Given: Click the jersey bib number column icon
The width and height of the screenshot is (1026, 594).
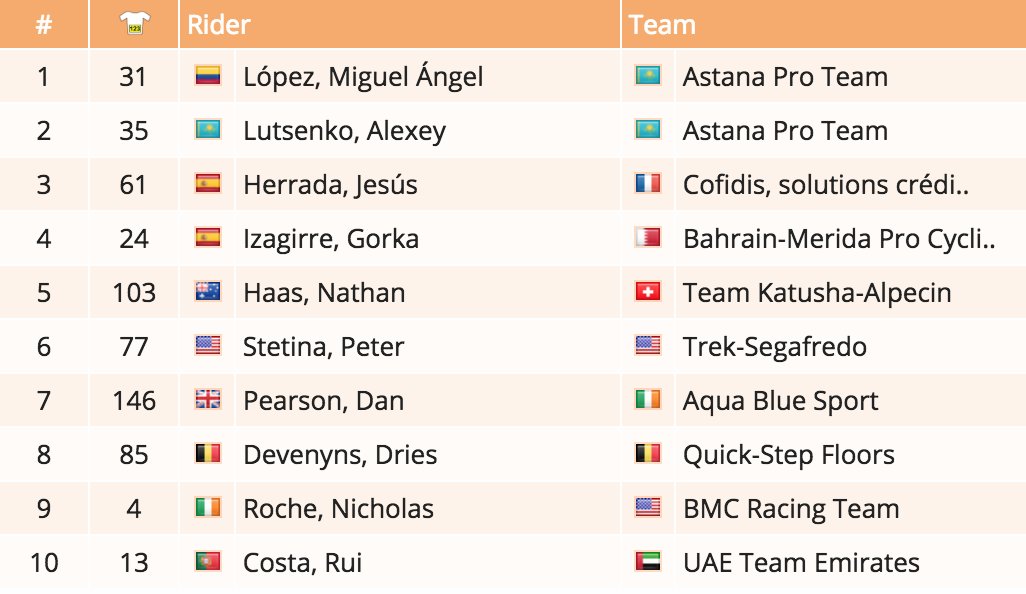Looking at the screenshot, I should tap(134, 24).
